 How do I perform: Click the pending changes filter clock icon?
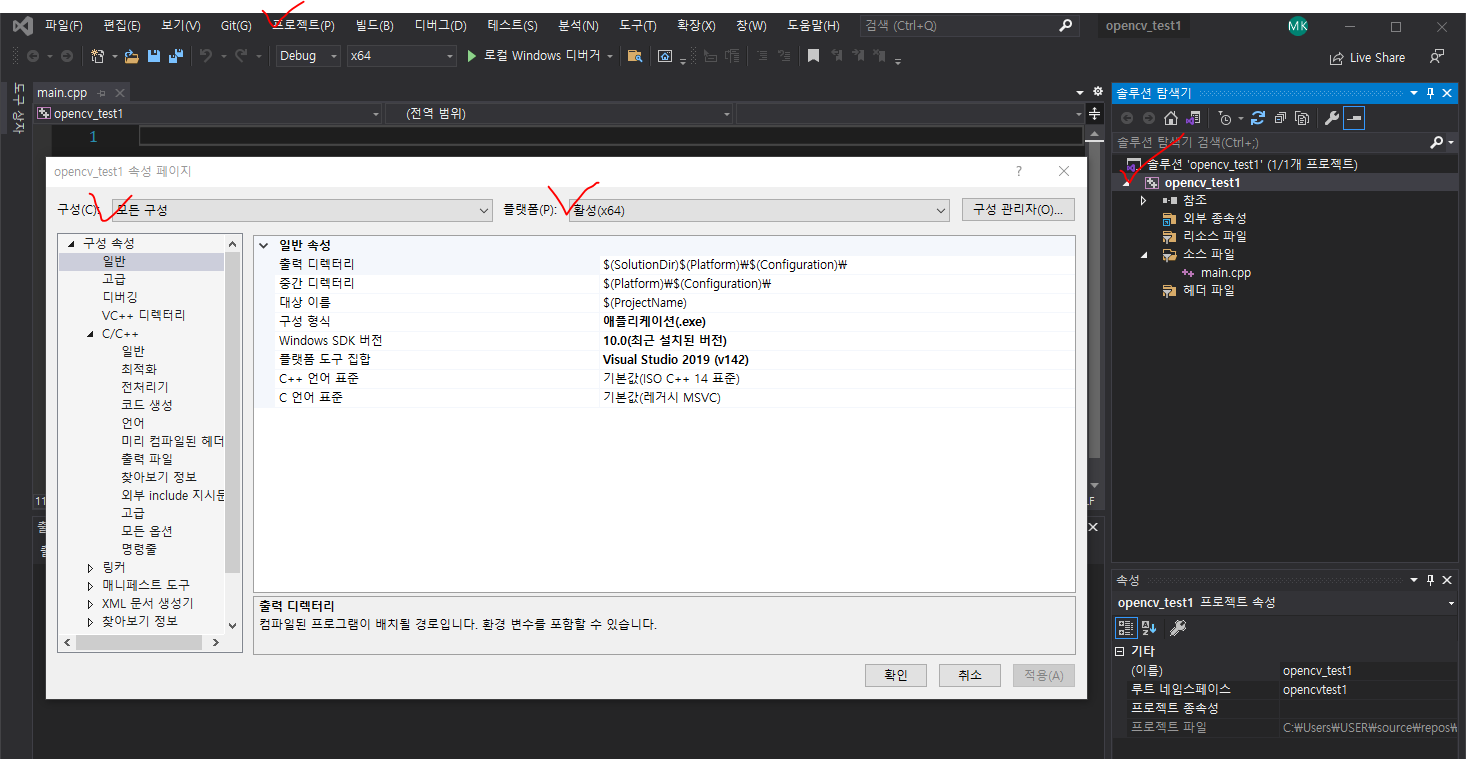point(1226,118)
